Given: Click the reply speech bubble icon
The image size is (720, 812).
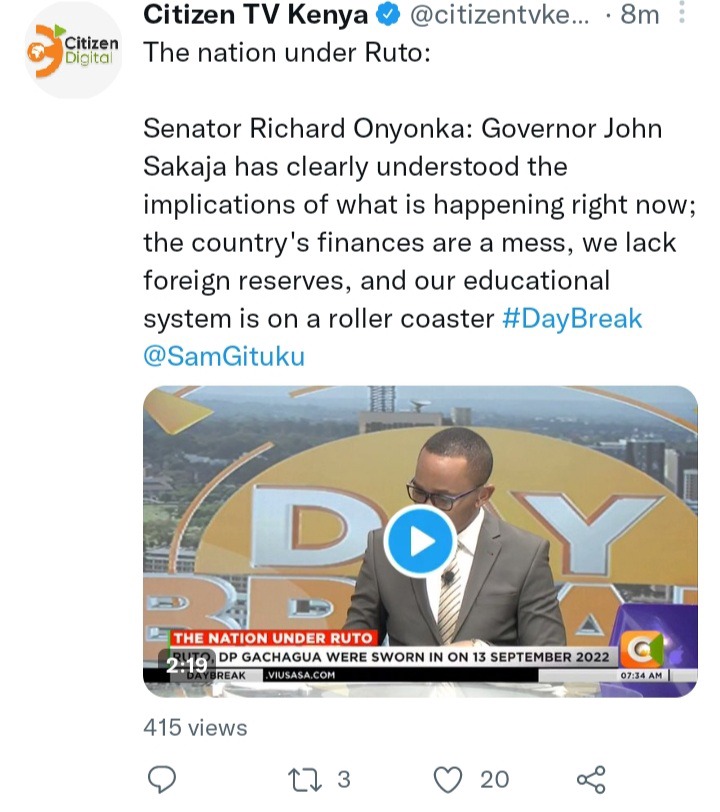Looking at the screenshot, I should point(162,779).
